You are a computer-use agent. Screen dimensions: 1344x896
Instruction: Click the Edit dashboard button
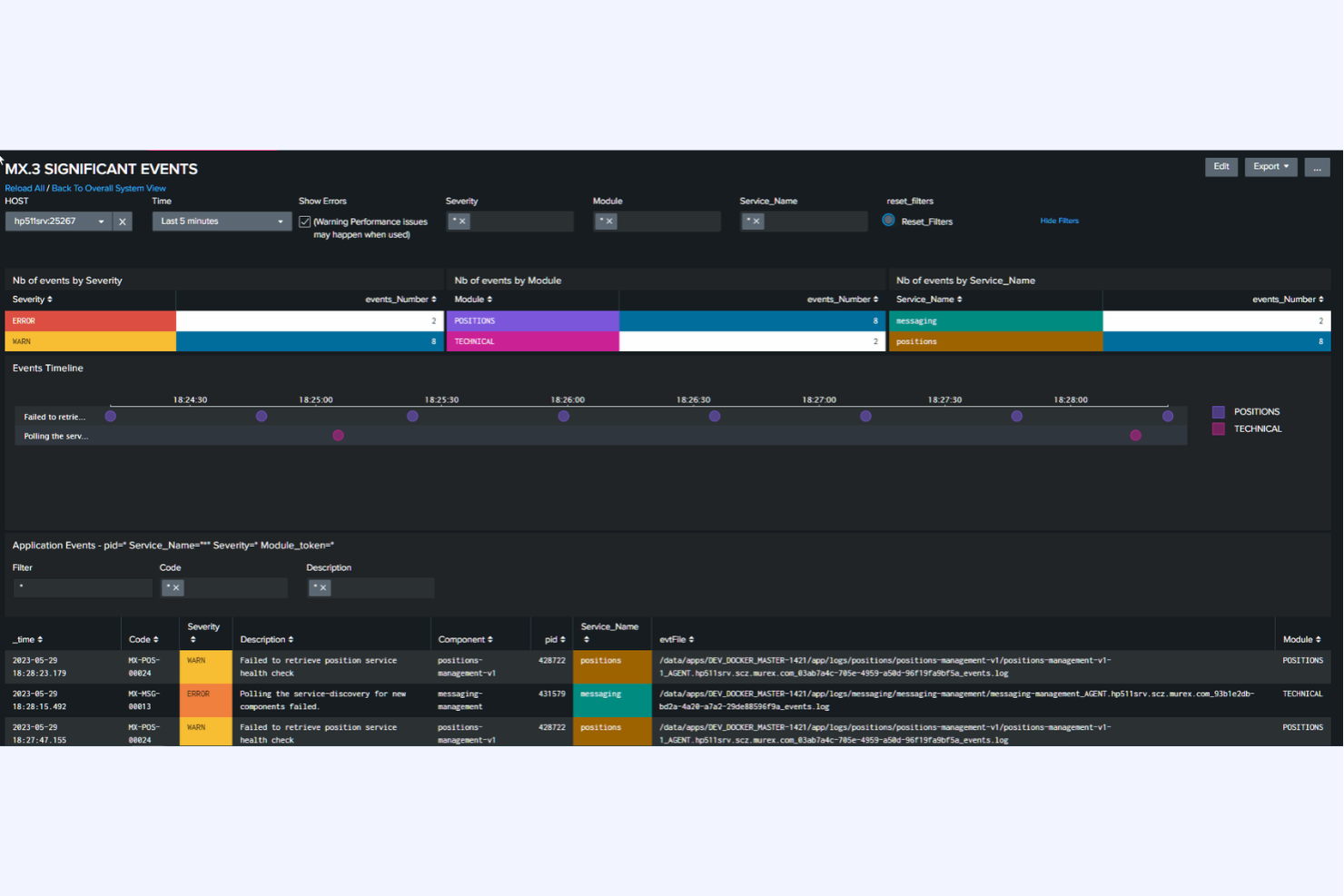[1221, 167]
